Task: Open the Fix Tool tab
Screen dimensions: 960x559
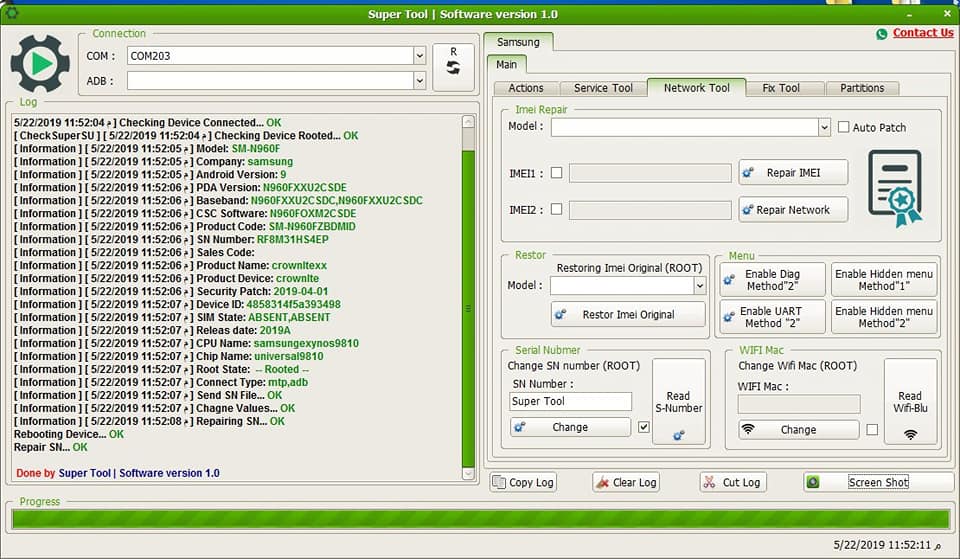Action: [781, 88]
